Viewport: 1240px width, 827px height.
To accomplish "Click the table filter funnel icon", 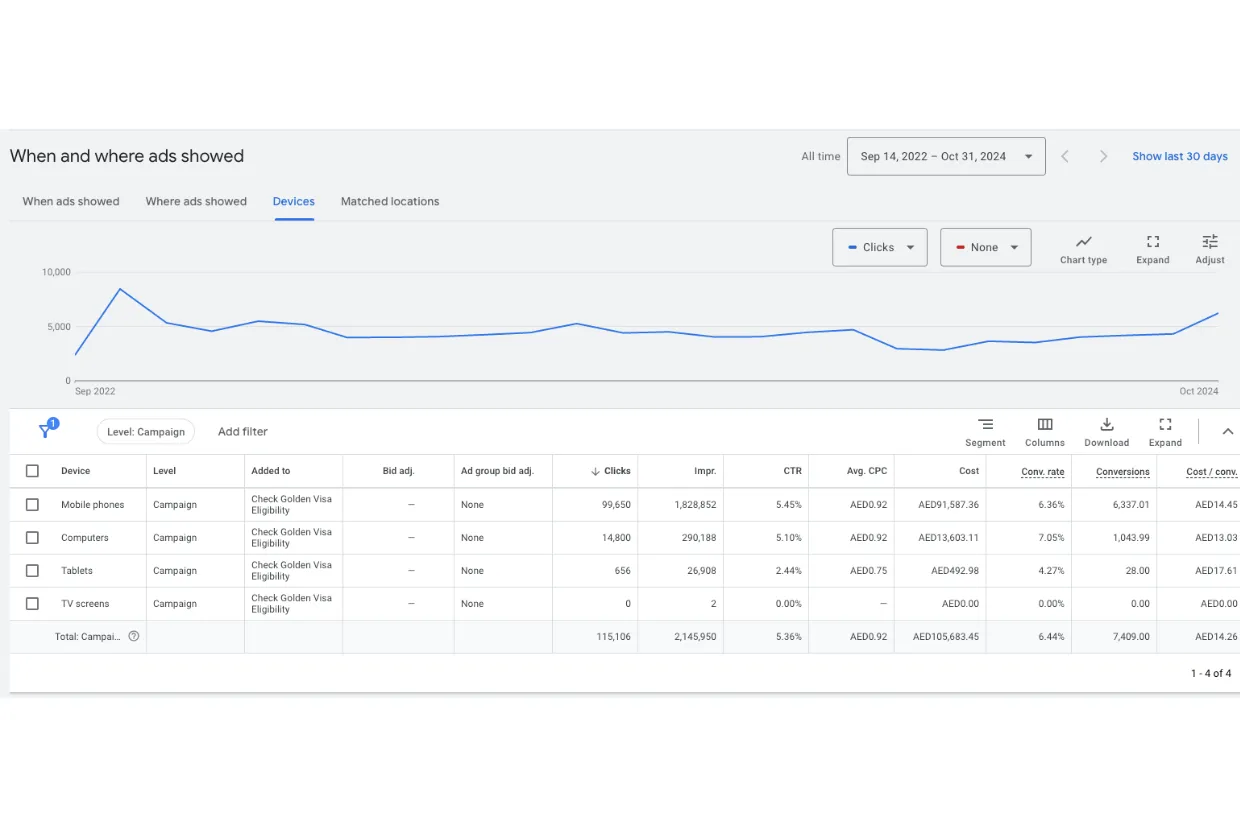I will click(45, 431).
